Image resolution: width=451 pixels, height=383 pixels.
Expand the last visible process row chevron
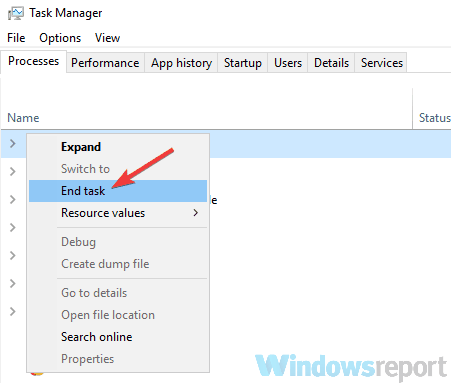[13, 311]
